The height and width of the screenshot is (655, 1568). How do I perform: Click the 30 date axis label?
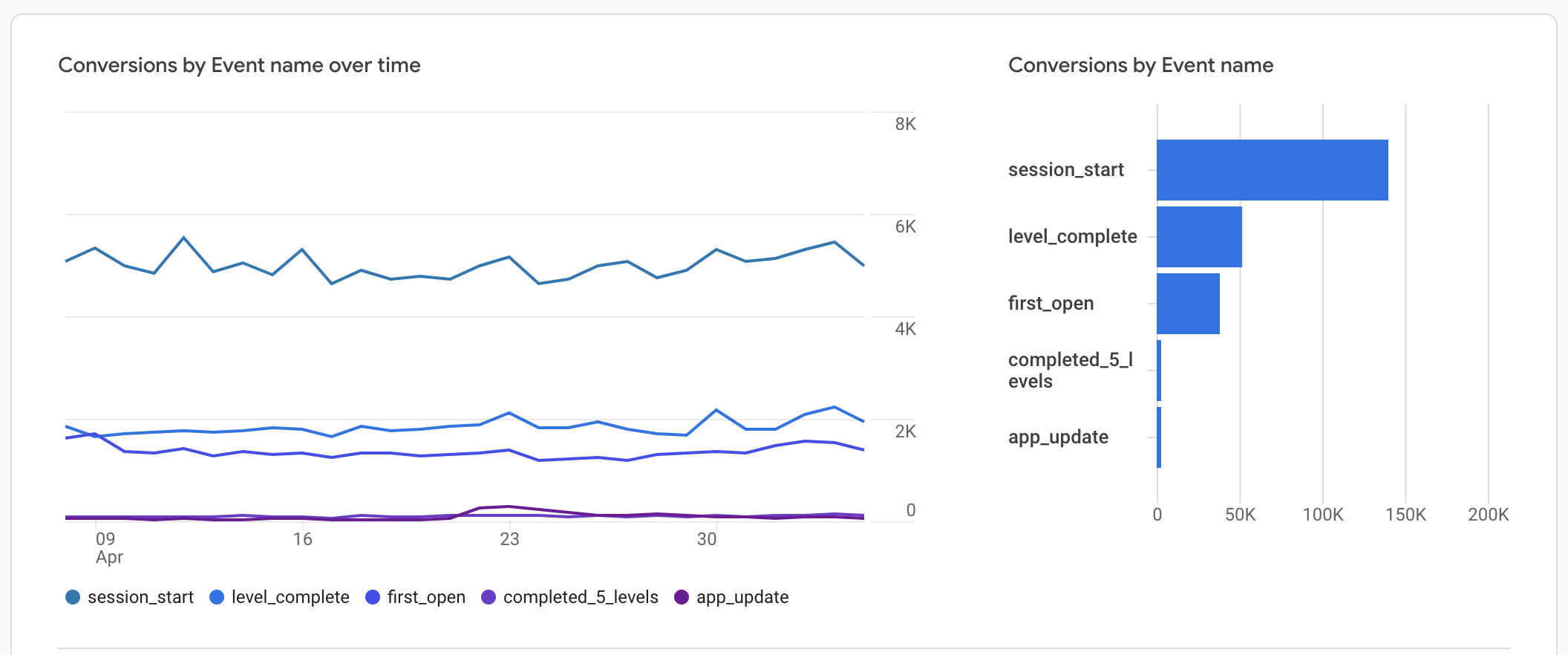707,539
